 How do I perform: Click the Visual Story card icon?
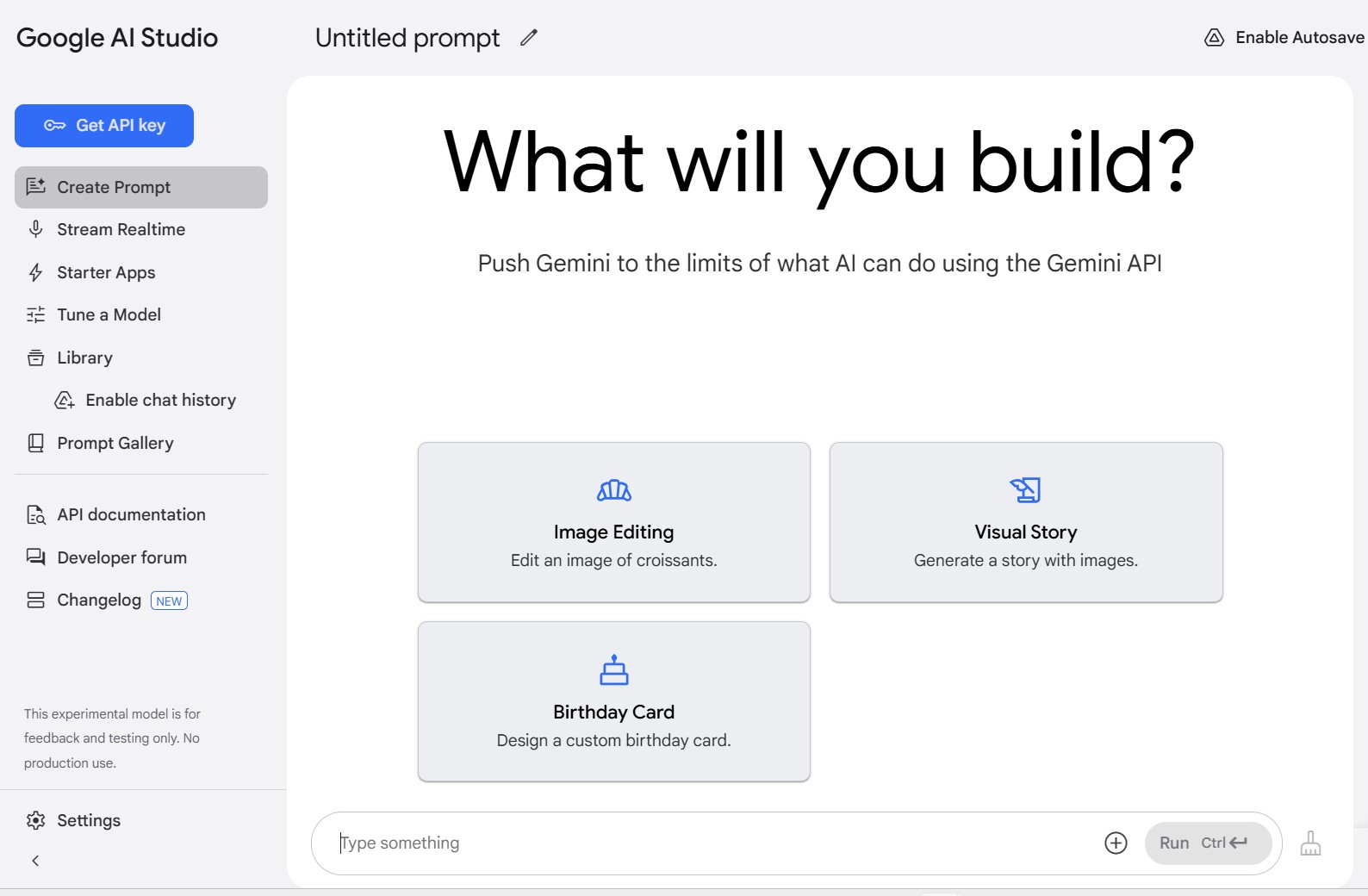pyautogui.click(x=1025, y=490)
